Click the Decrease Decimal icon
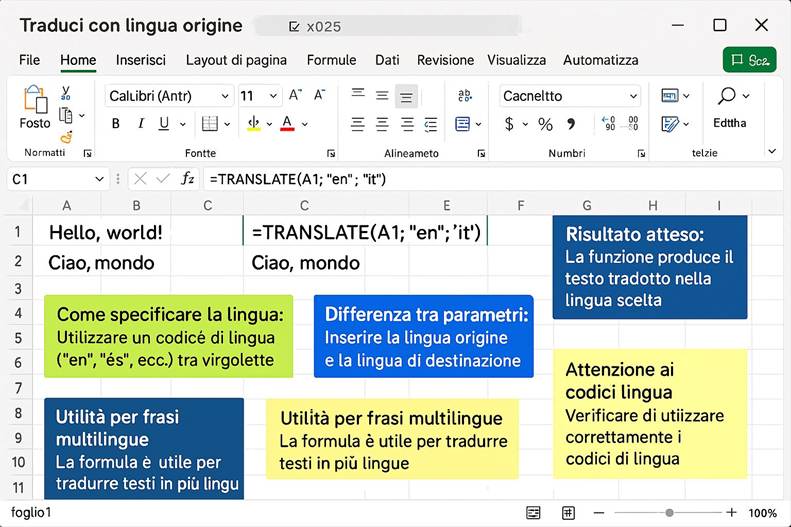 (x=632, y=124)
